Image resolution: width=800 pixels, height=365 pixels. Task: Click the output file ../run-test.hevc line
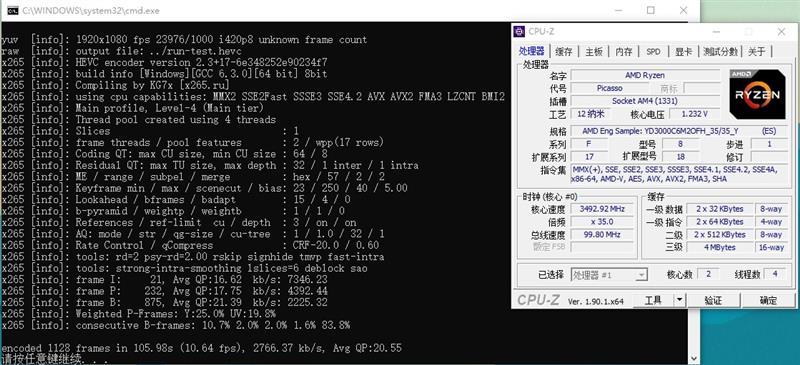tap(121, 51)
